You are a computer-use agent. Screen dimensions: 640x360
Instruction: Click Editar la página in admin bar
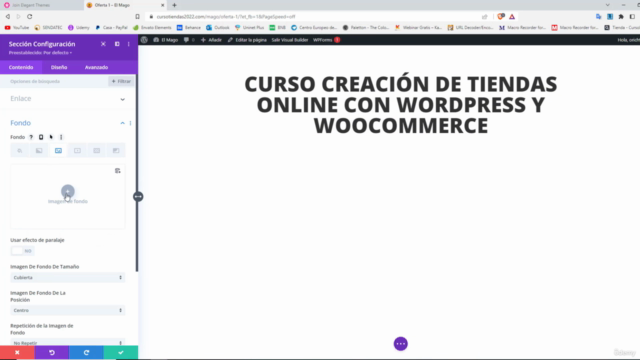247,40
